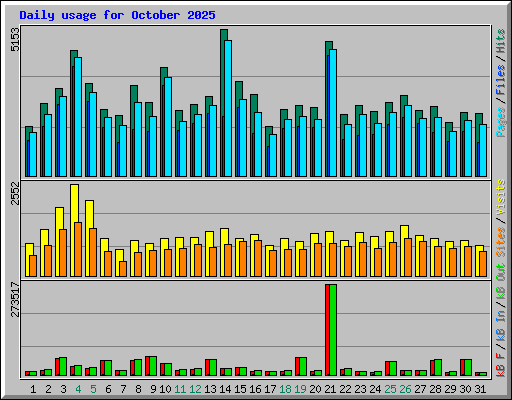
Task: Click the 'kB In' legend label
Action: pyautogui.click(x=501, y=326)
